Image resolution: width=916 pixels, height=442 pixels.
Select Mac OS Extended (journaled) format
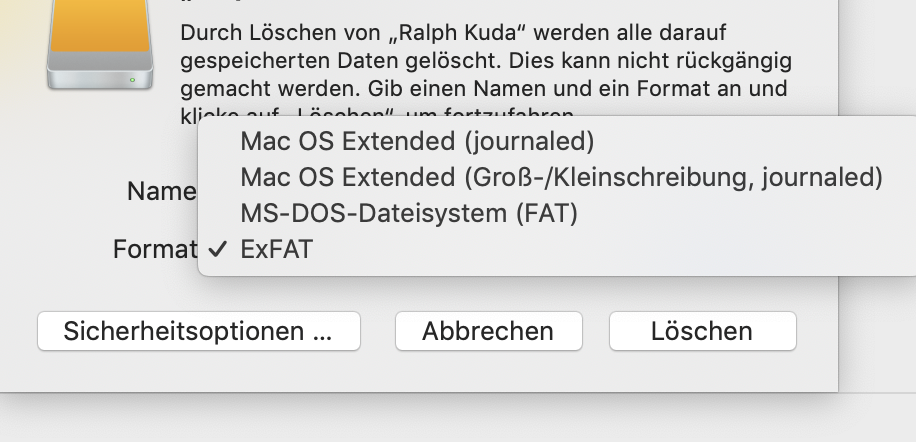[417, 141]
